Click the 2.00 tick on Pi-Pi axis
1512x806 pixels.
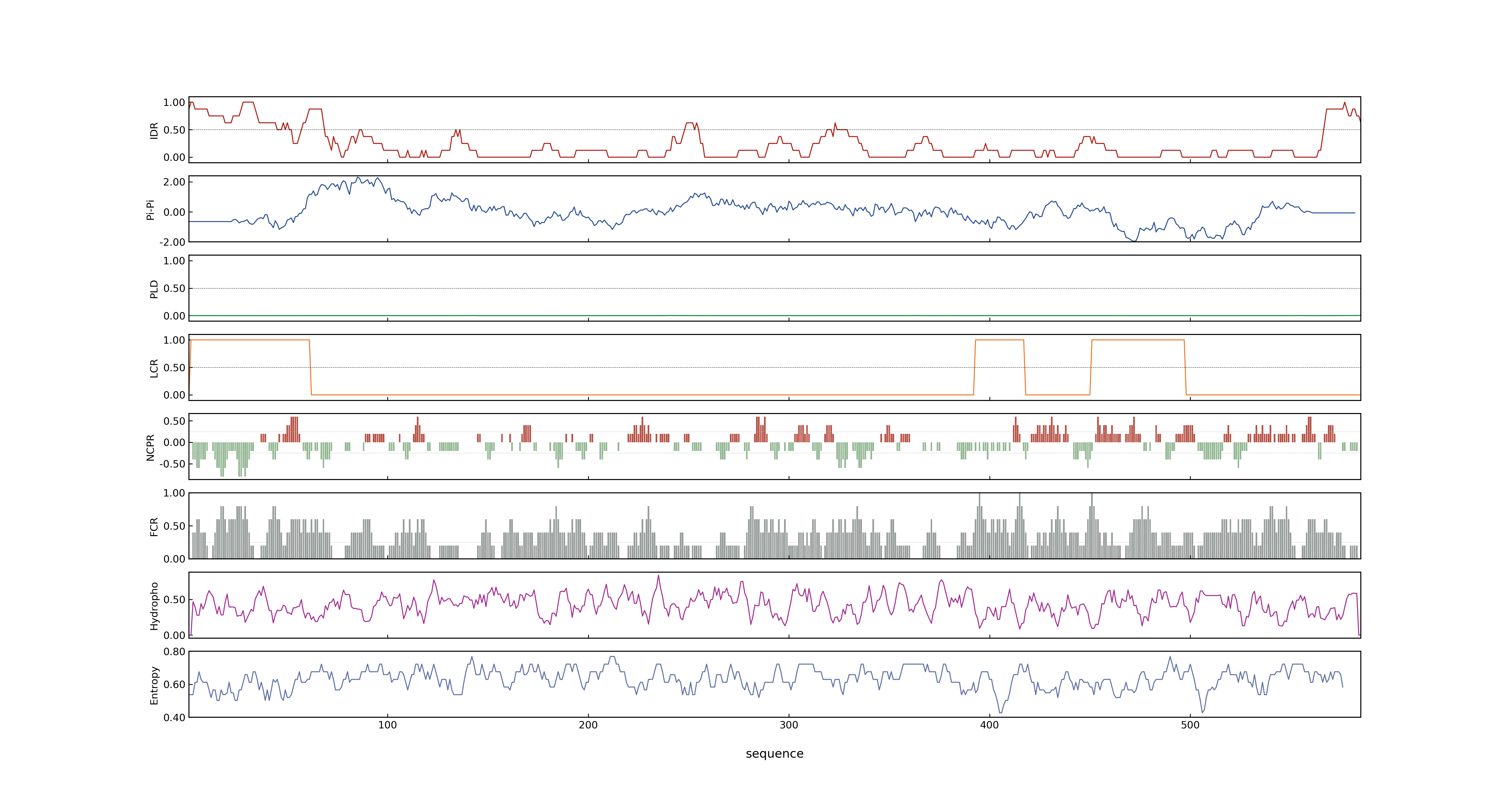174,182
